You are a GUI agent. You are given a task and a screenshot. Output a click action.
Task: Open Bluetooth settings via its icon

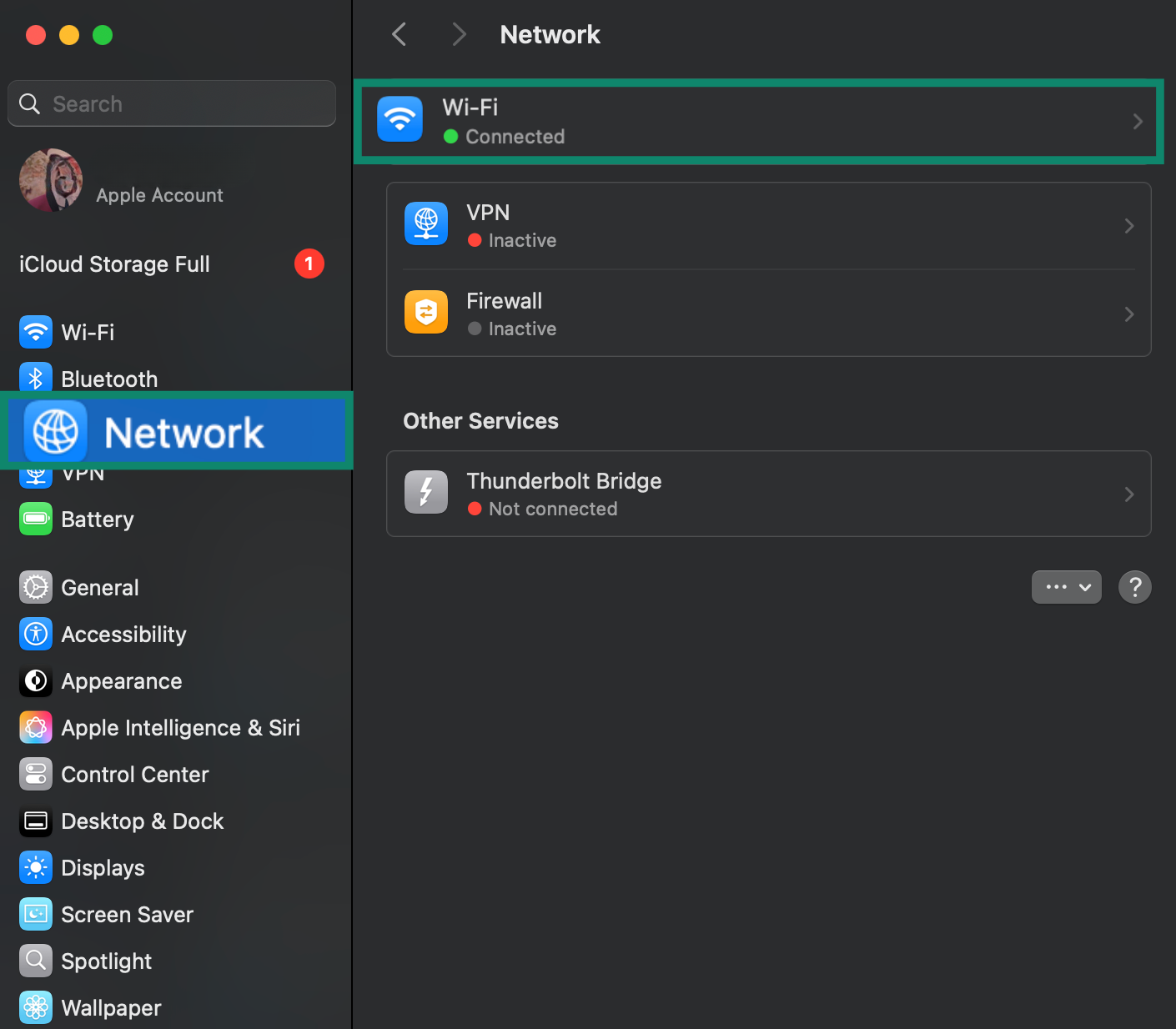(x=35, y=378)
